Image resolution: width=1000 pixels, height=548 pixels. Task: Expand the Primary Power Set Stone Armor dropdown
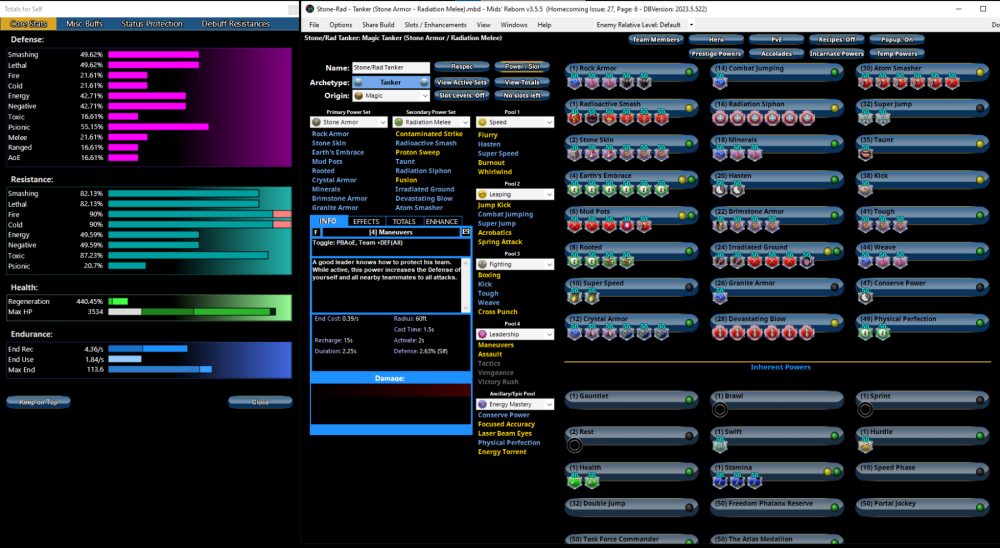click(x=349, y=122)
